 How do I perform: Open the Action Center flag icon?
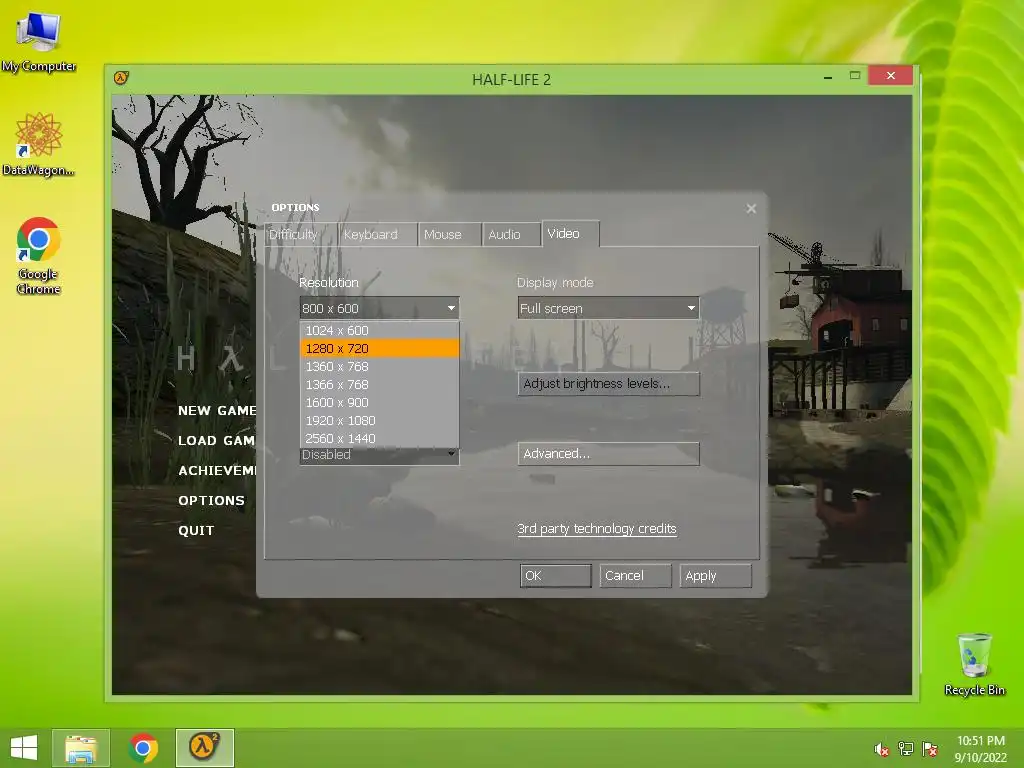pos(930,749)
